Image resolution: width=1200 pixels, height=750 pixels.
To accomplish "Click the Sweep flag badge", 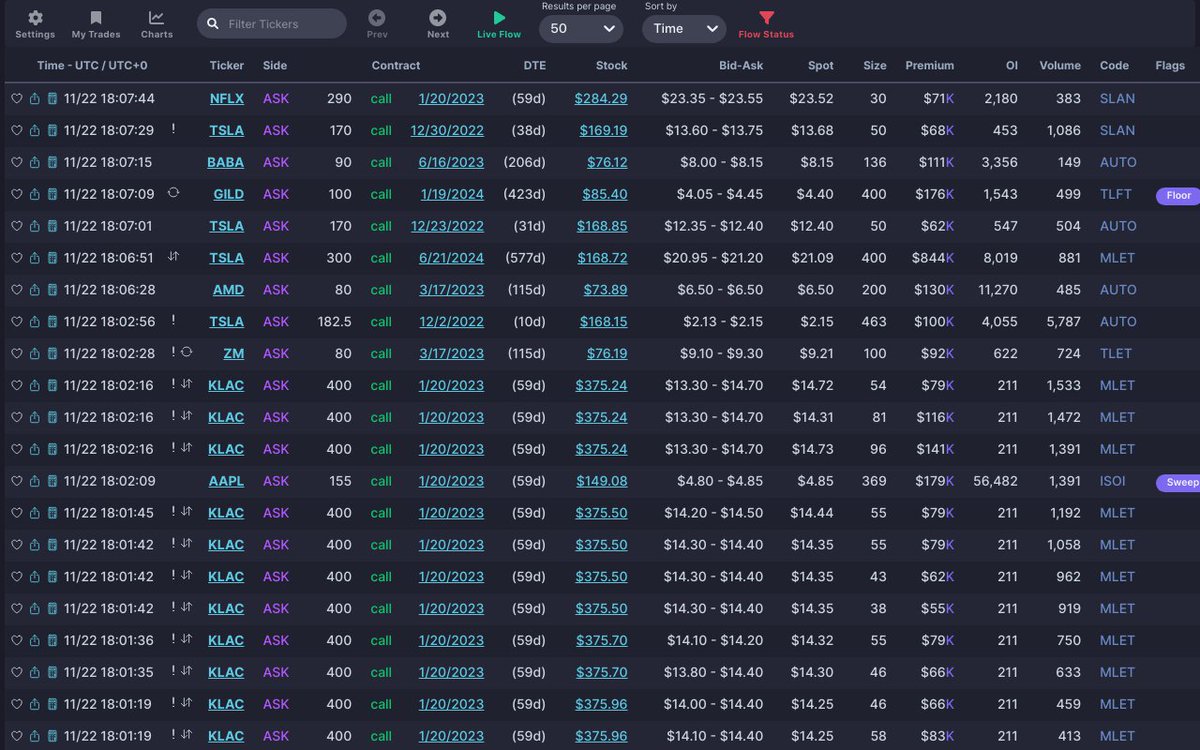I will click(1179, 482).
